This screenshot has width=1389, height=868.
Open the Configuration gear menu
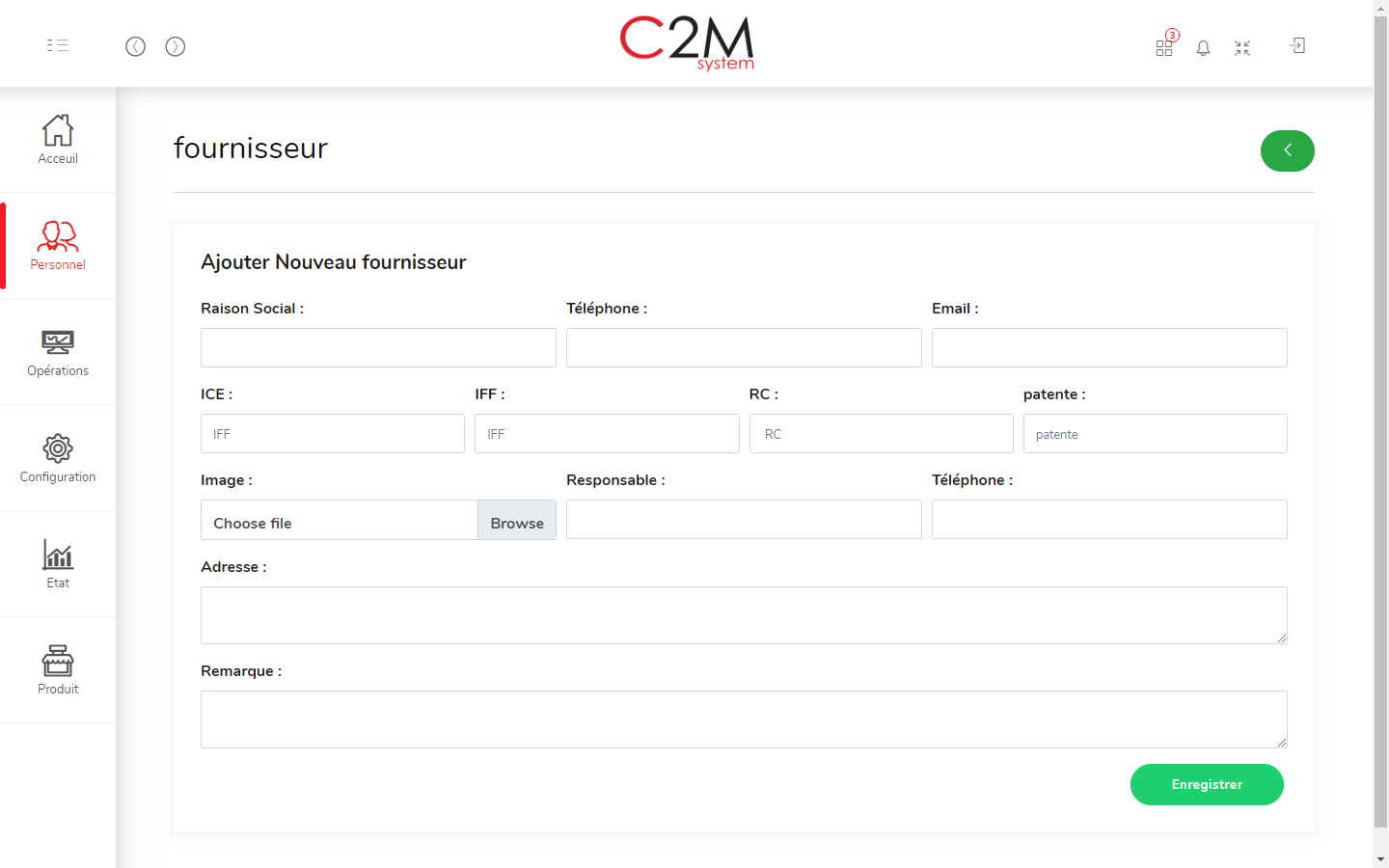click(58, 458)
